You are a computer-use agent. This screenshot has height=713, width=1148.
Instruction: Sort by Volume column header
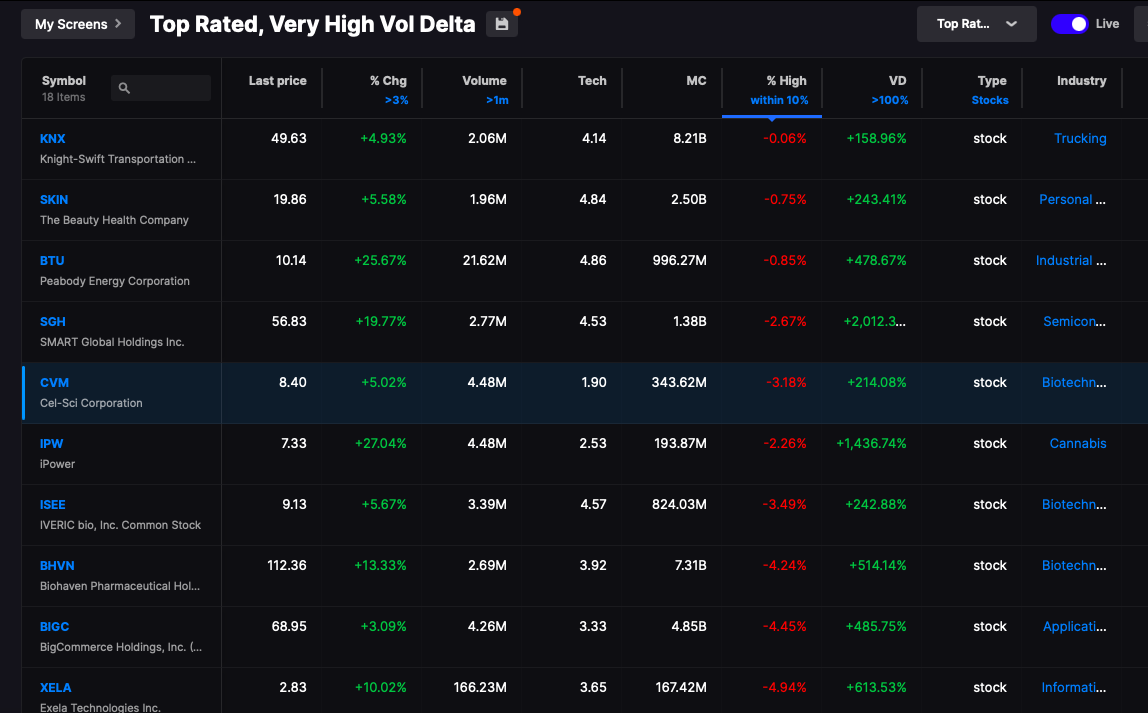click(x=484, y=81)
